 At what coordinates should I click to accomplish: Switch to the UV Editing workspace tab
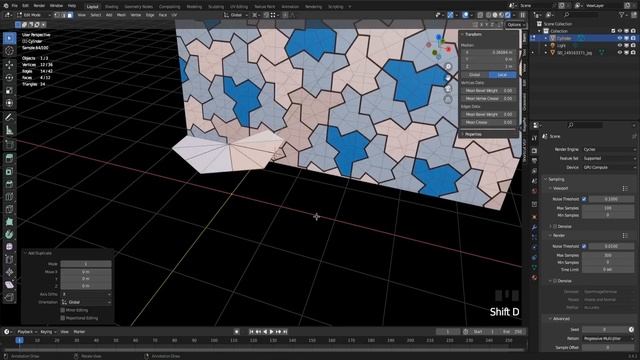239,7
